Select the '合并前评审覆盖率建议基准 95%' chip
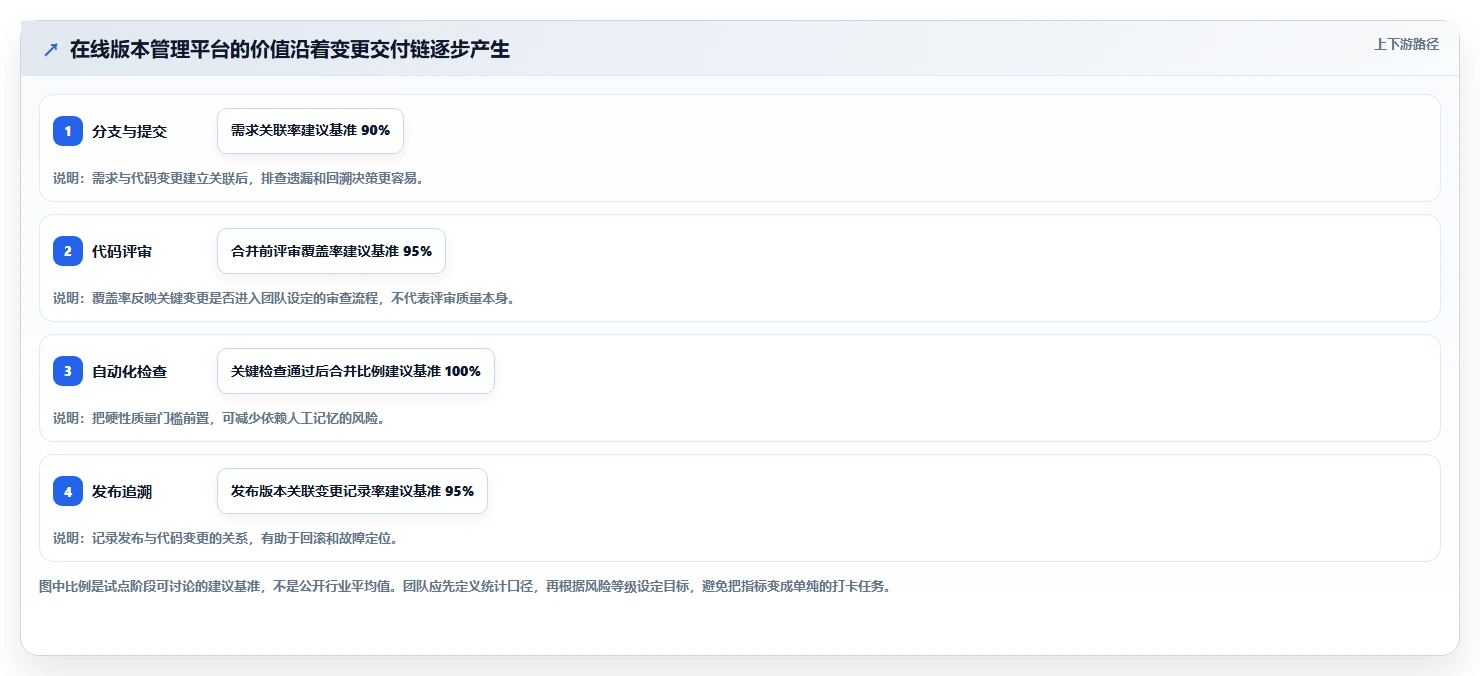The image size is (1480, 676). (331, 251)
